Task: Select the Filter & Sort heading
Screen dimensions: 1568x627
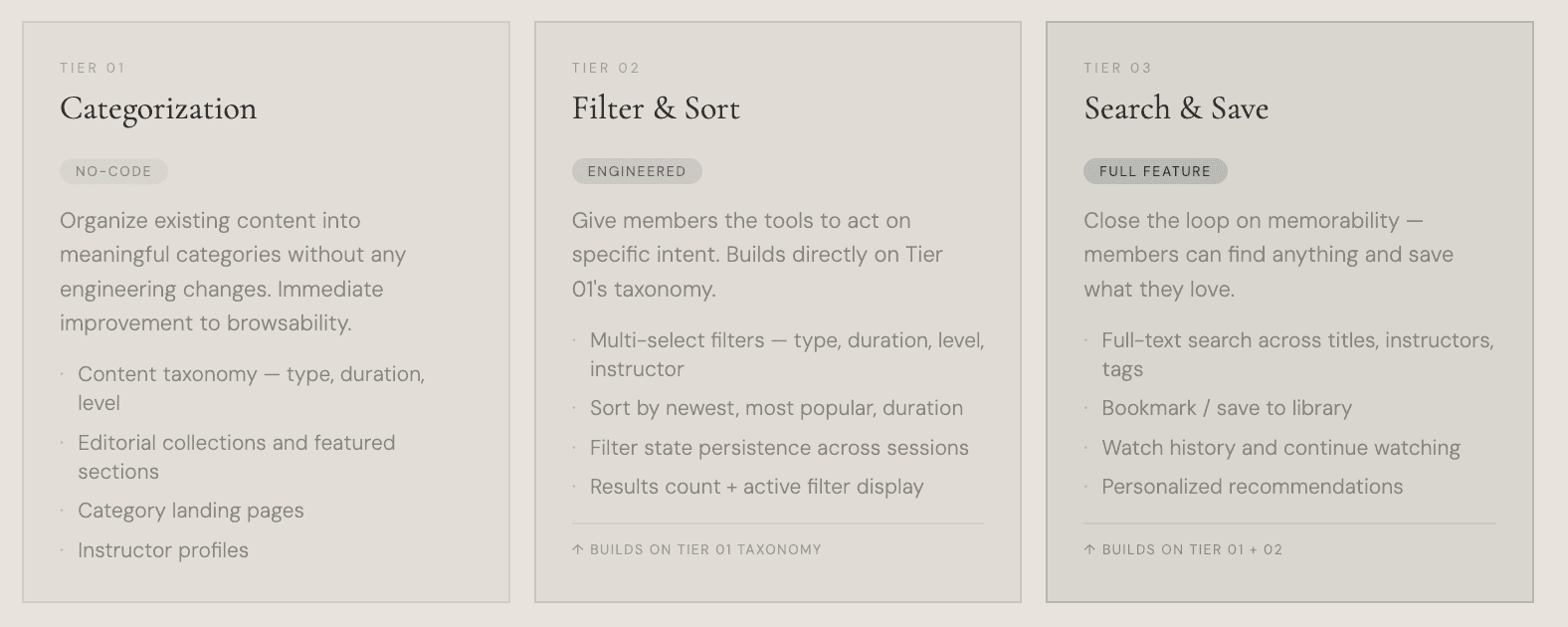Action: [x=656, y=108]
